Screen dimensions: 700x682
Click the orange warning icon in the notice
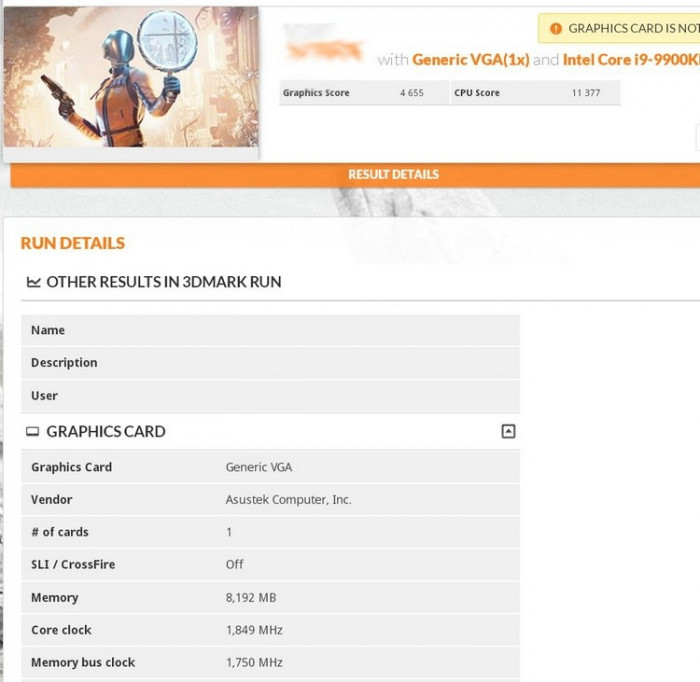tap(556, 29)
